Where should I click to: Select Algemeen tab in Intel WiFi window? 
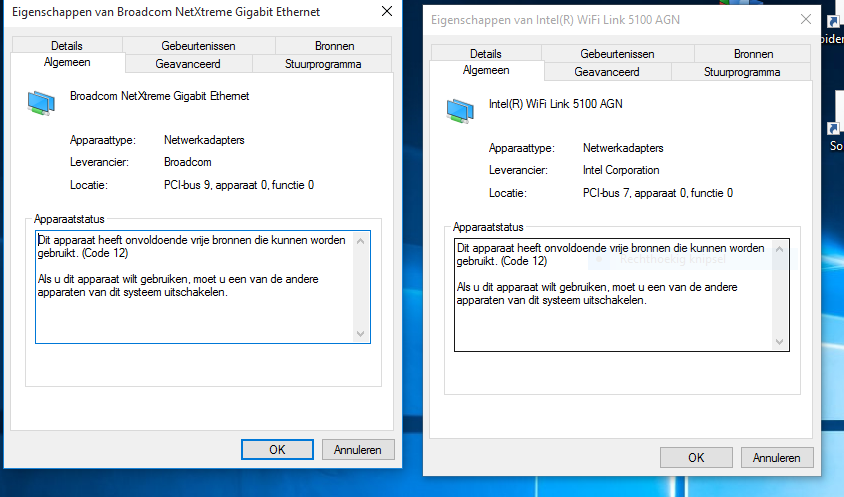[486, 71]
